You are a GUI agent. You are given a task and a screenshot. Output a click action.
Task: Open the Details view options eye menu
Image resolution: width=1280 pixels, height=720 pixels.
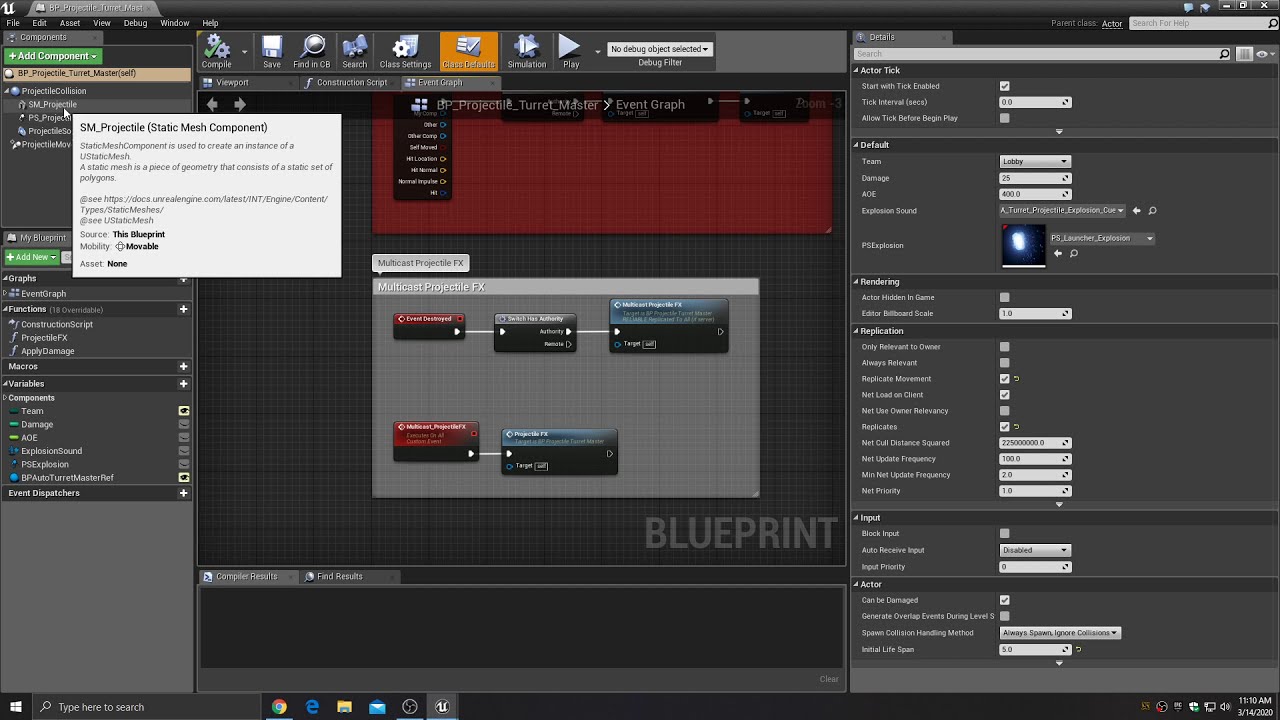(1264, 54)
